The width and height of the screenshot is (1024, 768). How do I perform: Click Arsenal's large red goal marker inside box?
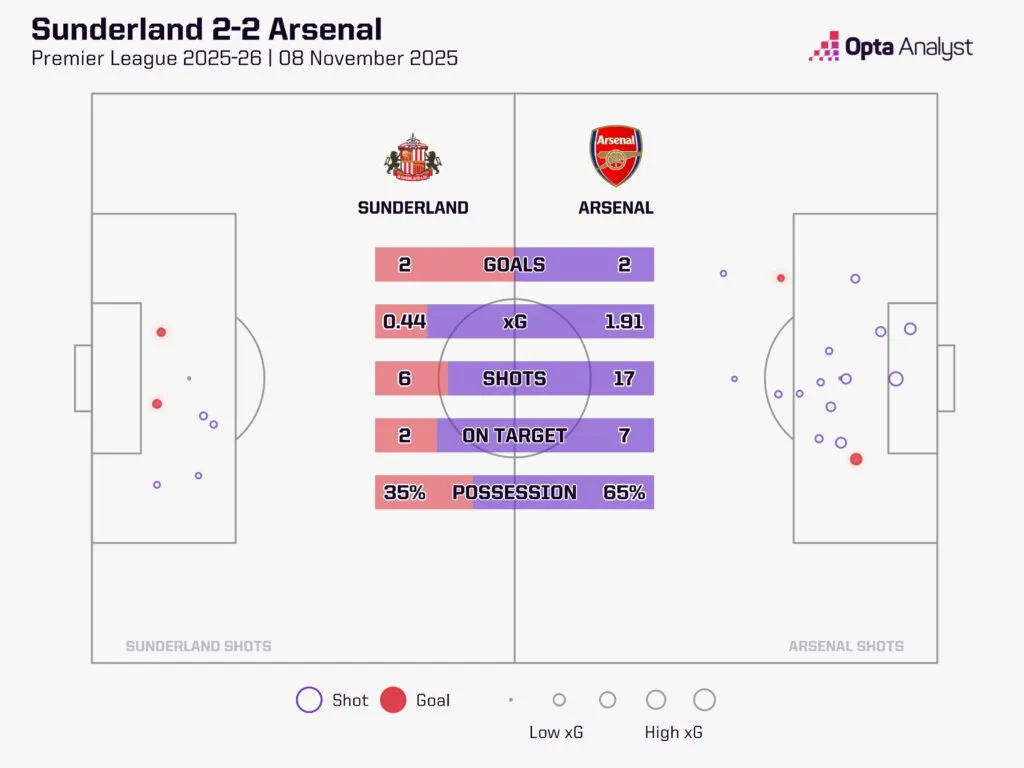[x=856, y=459]
